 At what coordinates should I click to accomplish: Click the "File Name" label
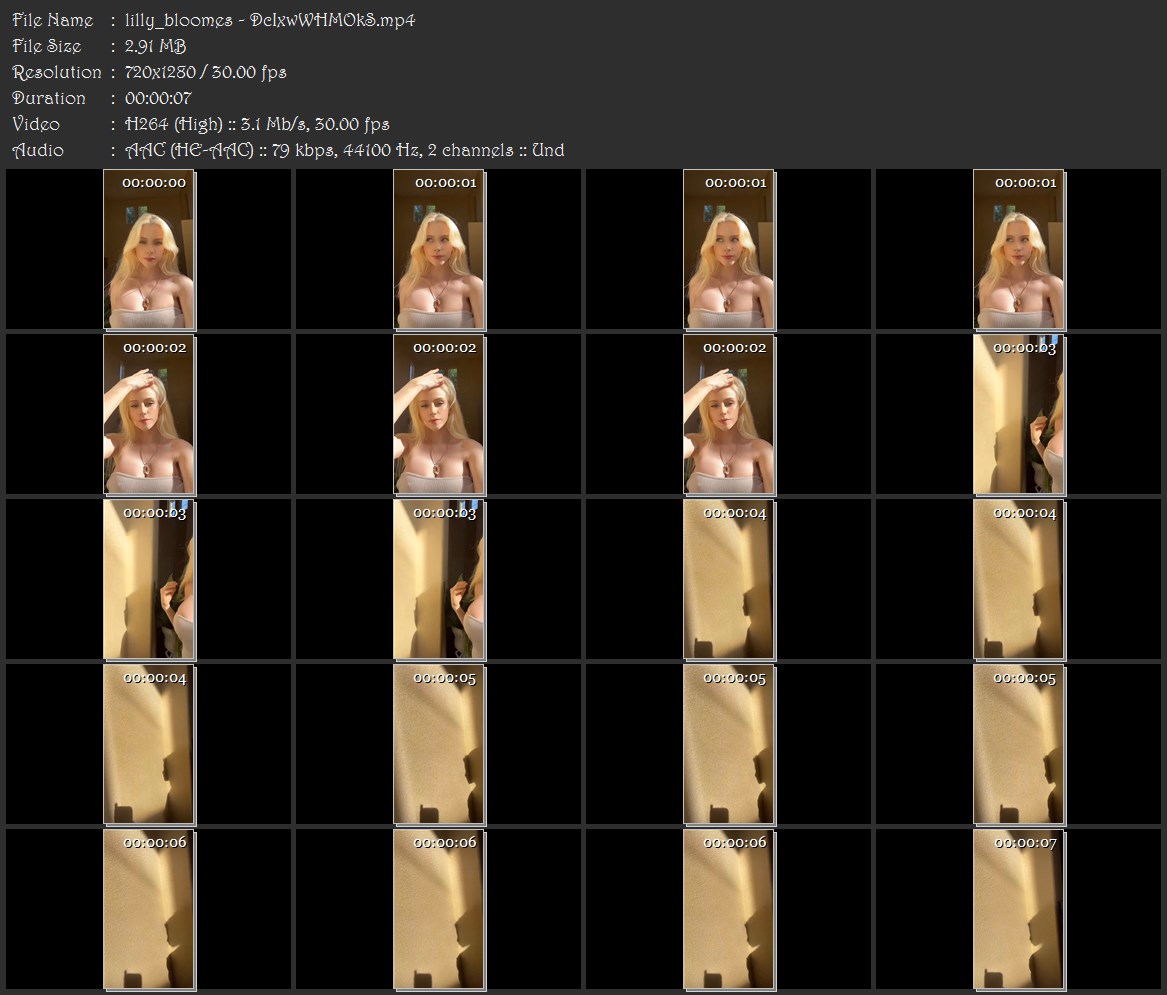(53, 20)
